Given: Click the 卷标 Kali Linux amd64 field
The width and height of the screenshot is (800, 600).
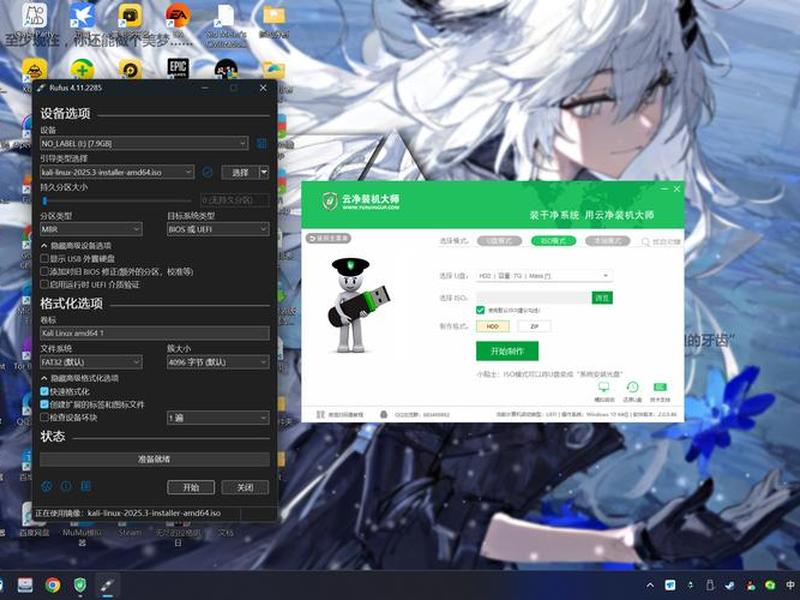Looking at the screenshot, I should [x=155, y=333].
